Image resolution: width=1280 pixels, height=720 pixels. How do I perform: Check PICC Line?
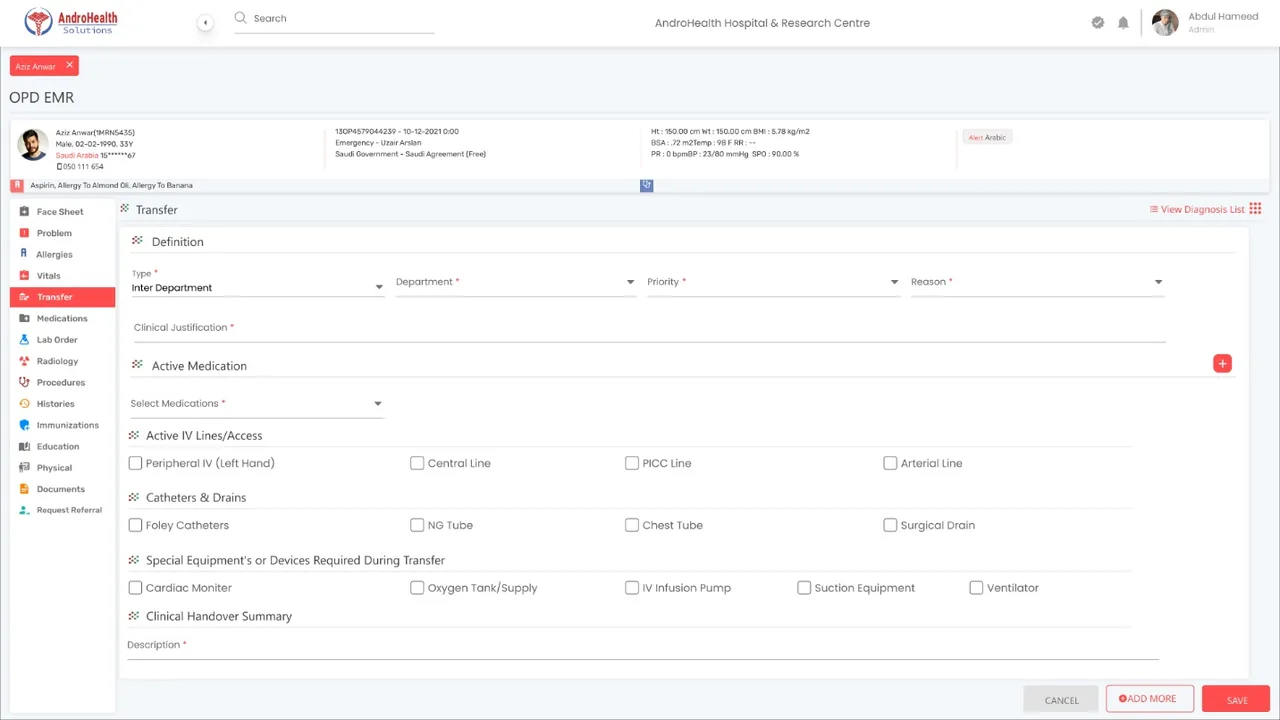[632, 463]
